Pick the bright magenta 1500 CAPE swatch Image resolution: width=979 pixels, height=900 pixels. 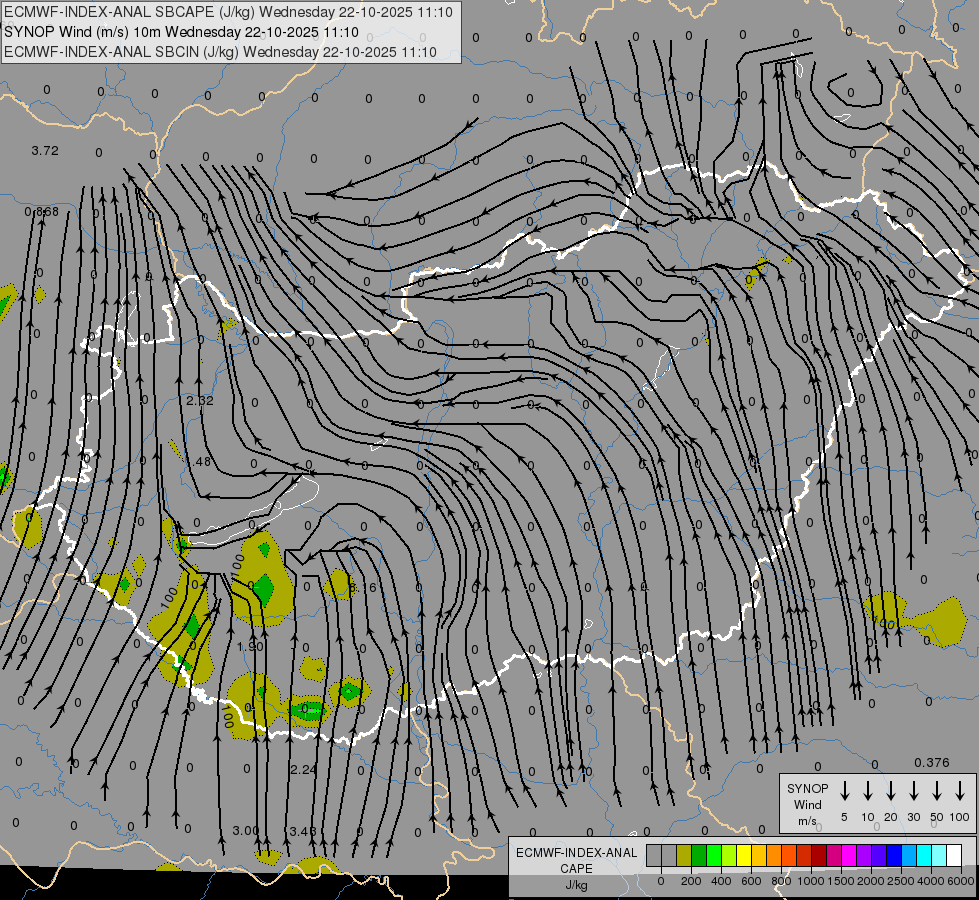coord(849,855)
